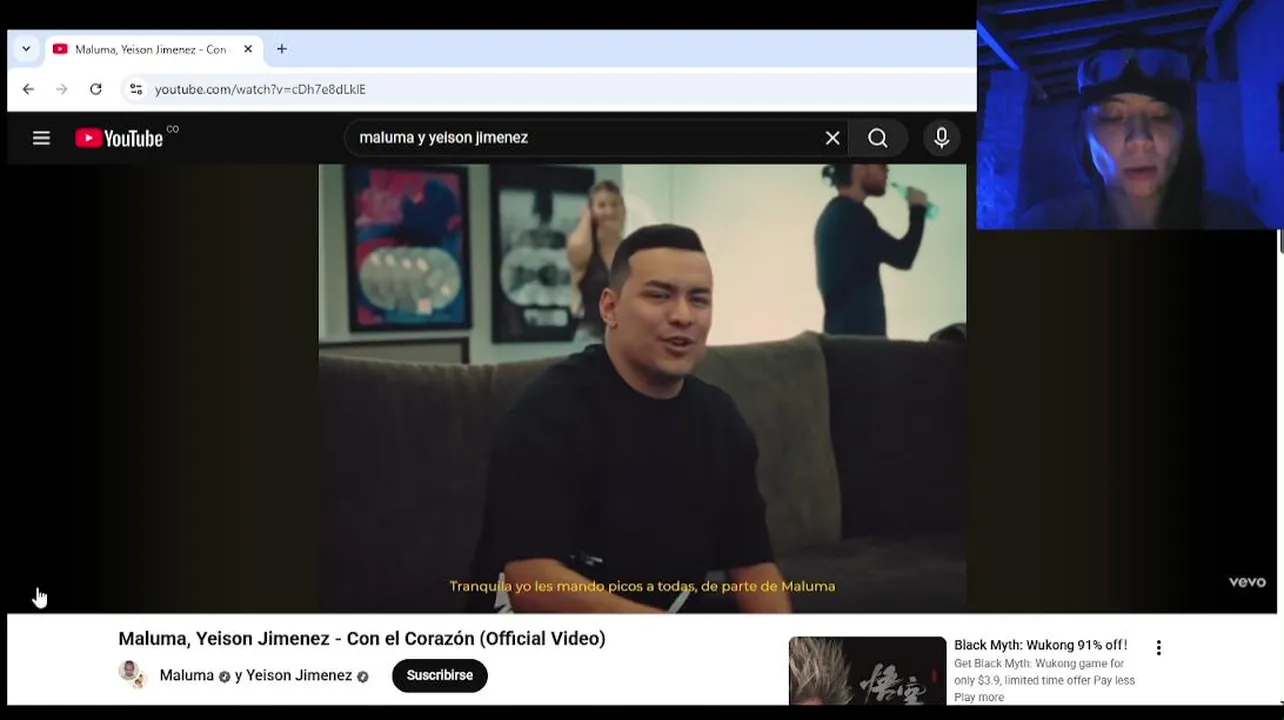Viewport: 1284px width, 720px height.
Task: Reload the page with the refresh icon
Action: [x=96, y=89]
